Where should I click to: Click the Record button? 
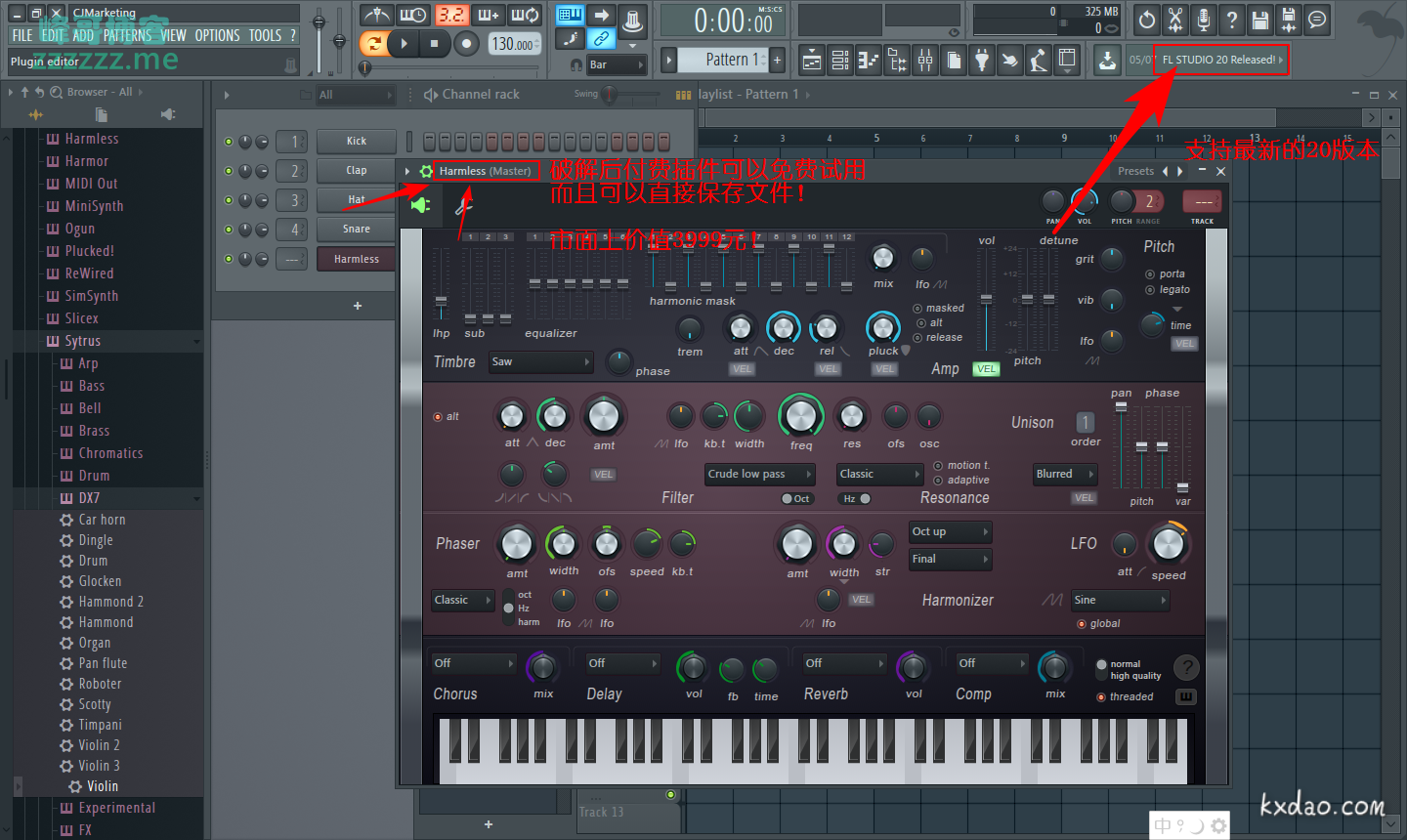[x=467, y=43]
